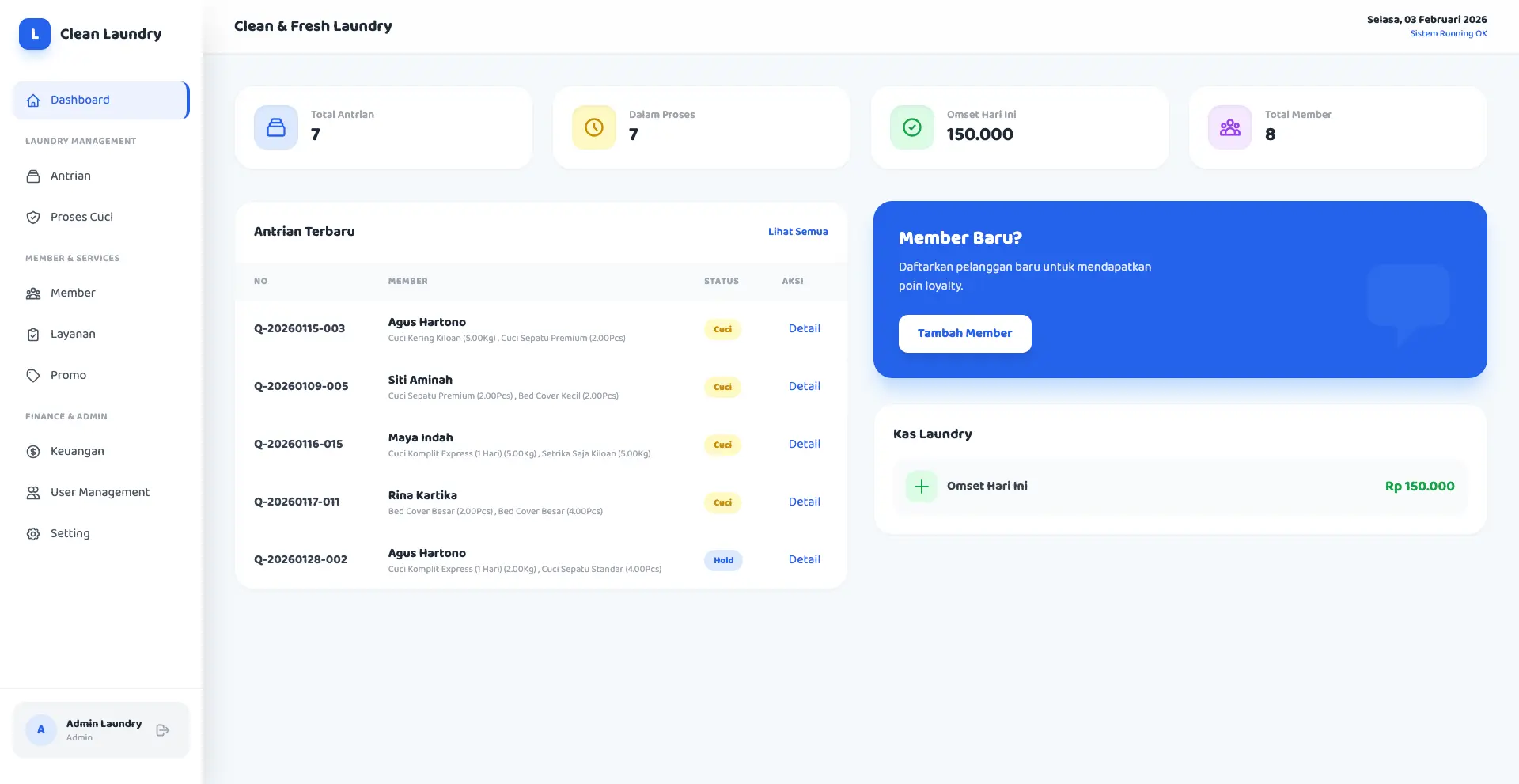Navigate to Keuangan page
Screen dimensions: 1519x784
[77, 452]
